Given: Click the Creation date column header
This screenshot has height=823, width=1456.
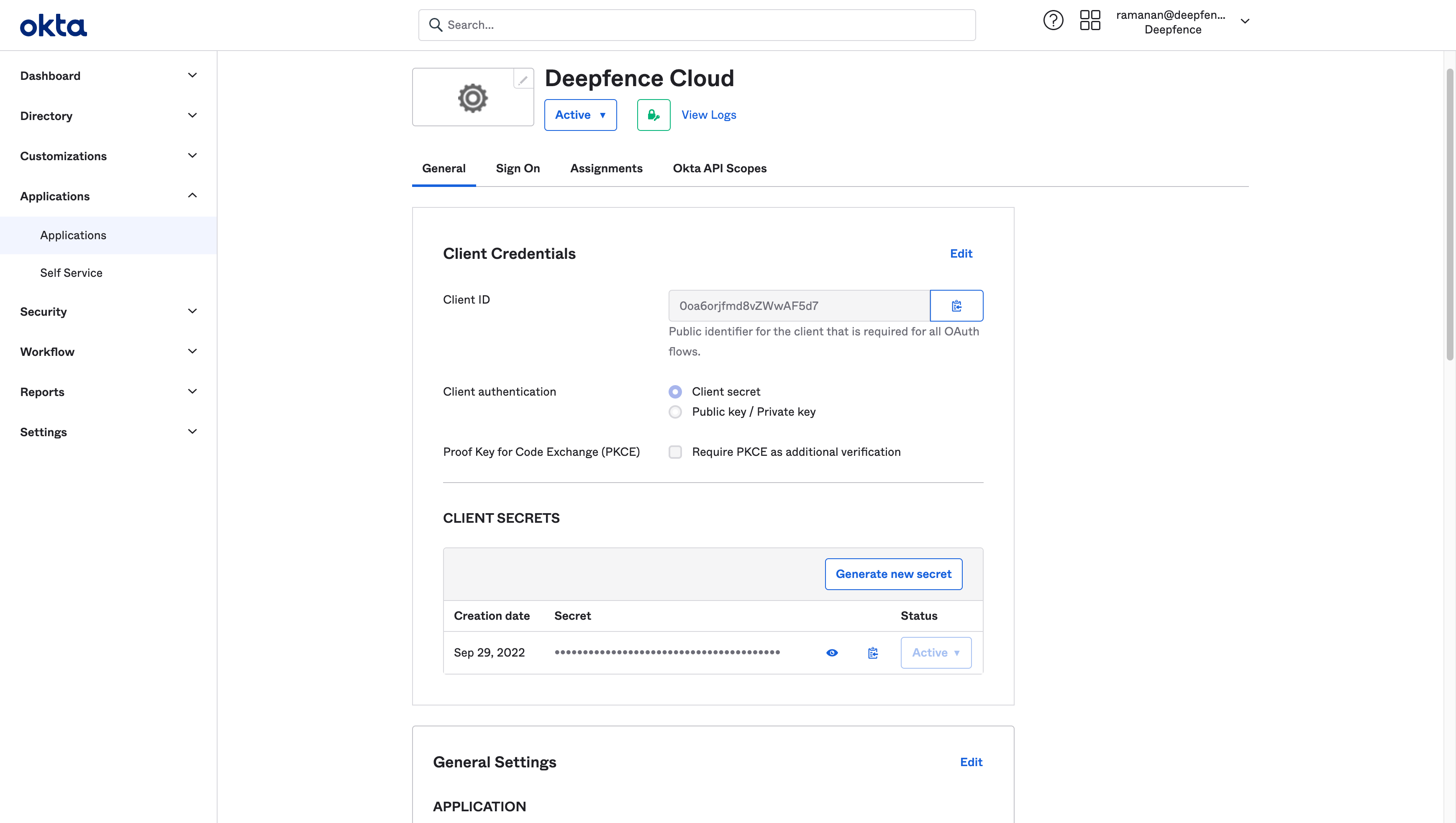Looking at the screenshot, I should 491,616.
